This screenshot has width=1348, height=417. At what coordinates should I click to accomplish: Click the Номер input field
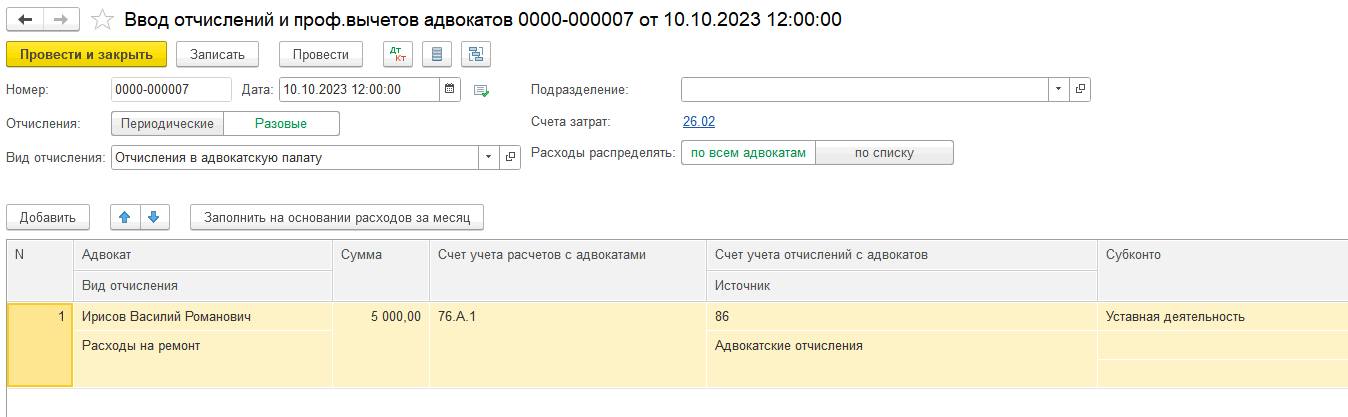click(x=171, y=90)
